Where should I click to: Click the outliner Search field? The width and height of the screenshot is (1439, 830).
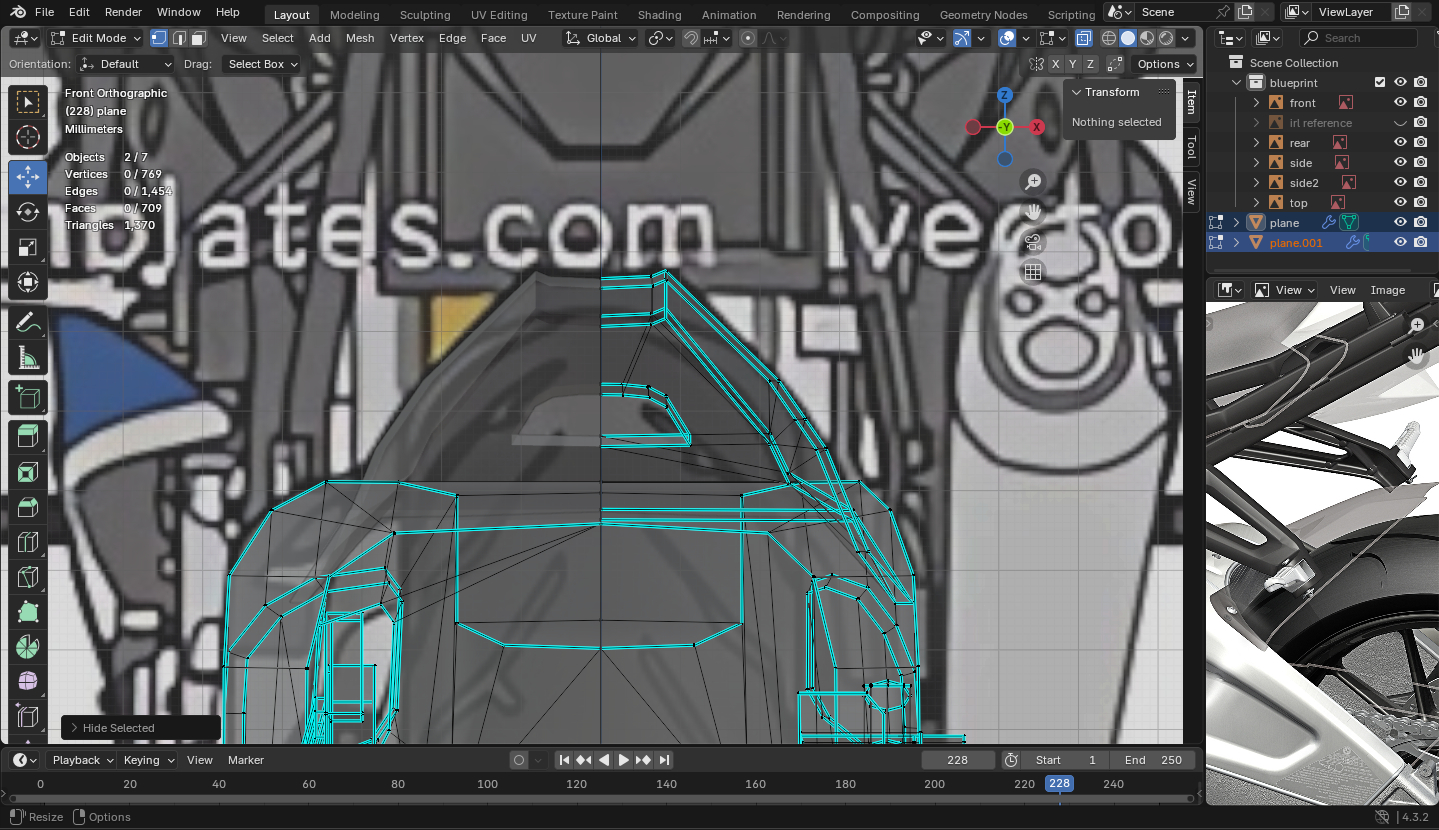pyautogui.click(x=1359, y=38)
